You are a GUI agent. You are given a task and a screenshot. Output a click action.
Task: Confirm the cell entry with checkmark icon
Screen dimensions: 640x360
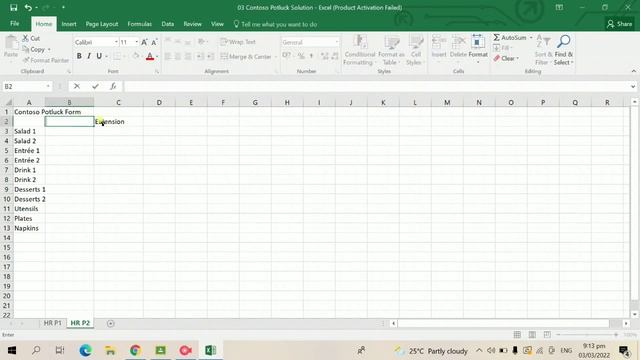(x=95, y=86)
